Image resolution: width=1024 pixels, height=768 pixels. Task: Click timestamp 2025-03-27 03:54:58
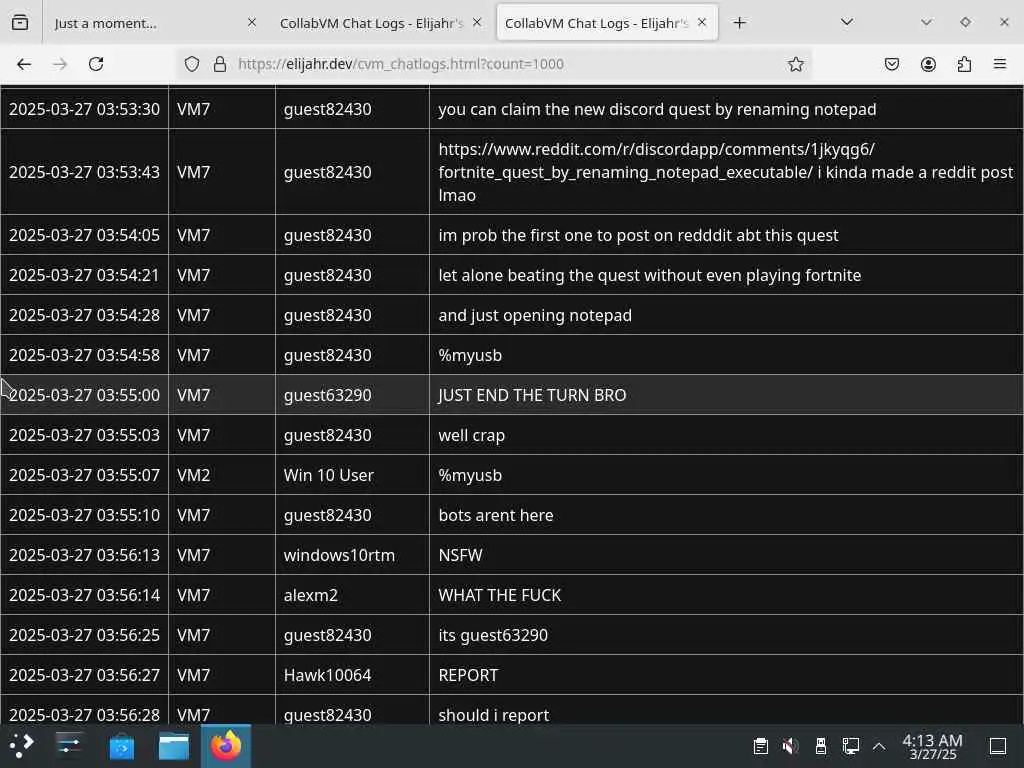click(x=84, y=355)
